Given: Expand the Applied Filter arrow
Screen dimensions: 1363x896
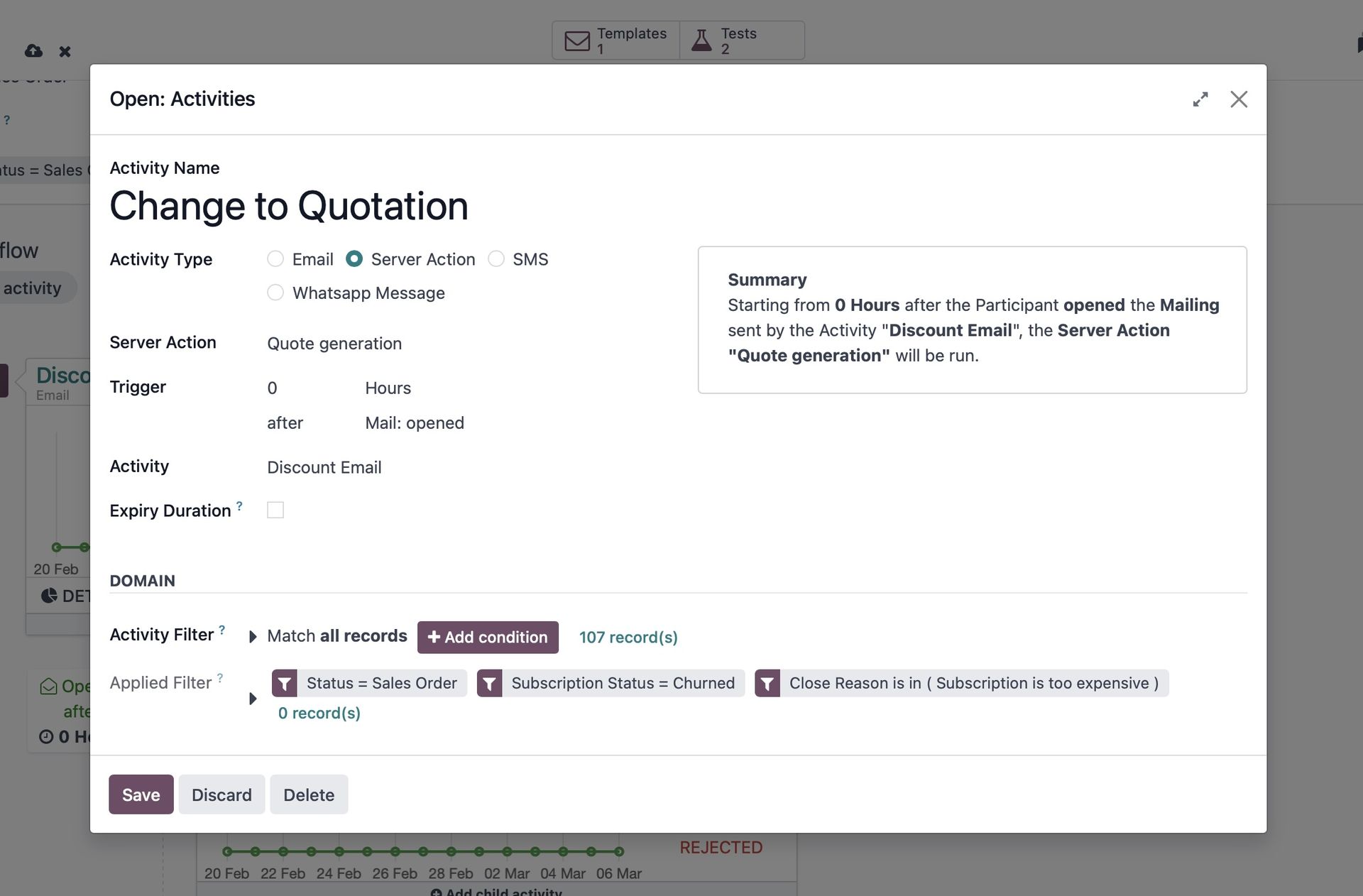Looking at the screenshot, I should coord(253,699).
